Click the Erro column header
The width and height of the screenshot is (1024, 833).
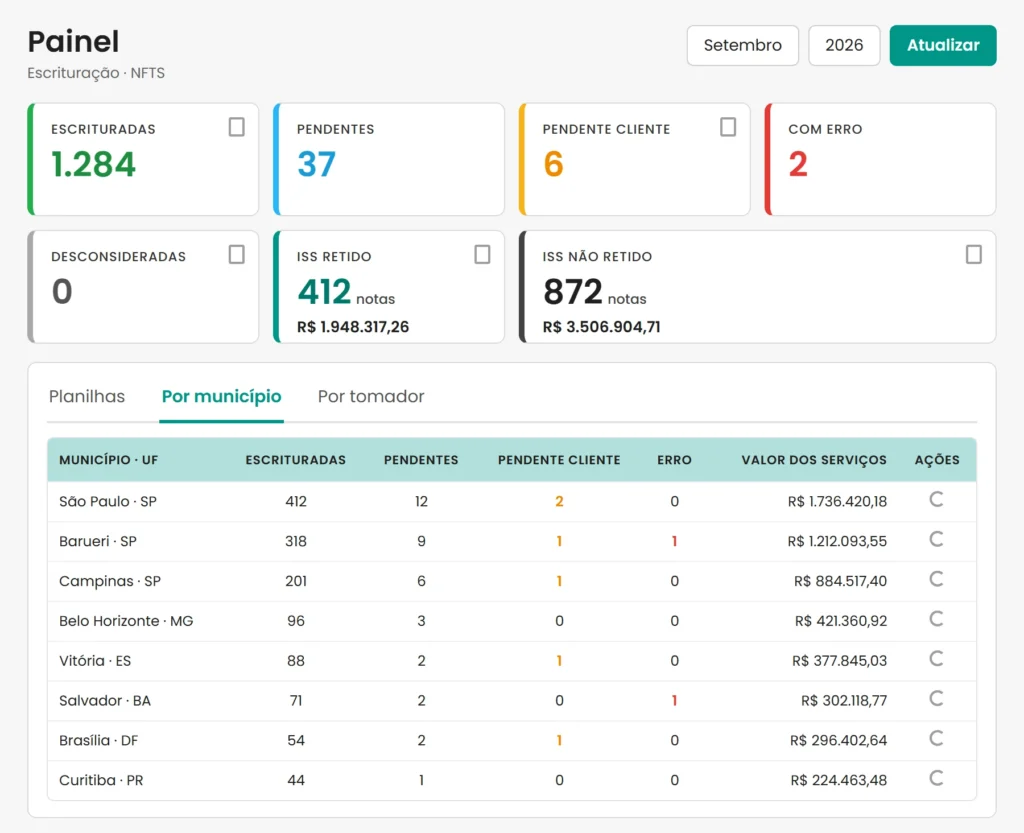point(674,460)
